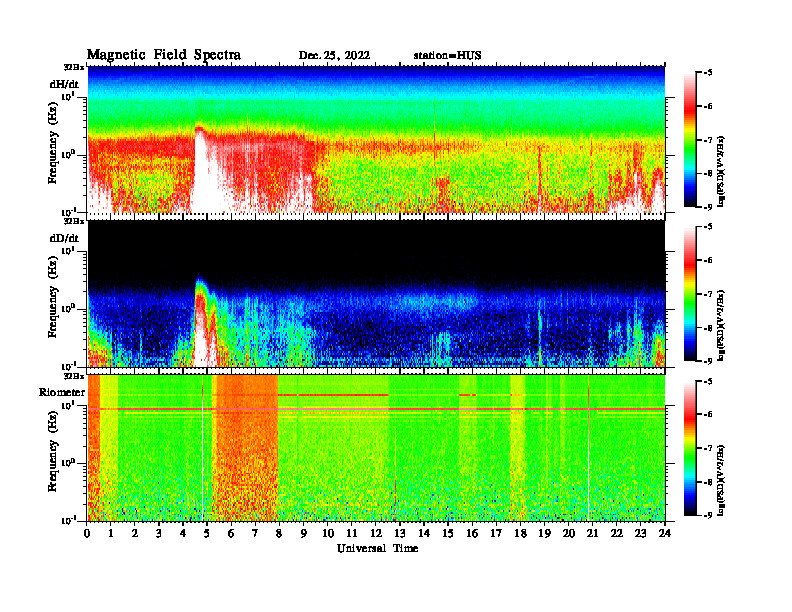Click the '-5' label on top color scale
Viewport: 792px width, 612px height.
click(x=706, y=73)
